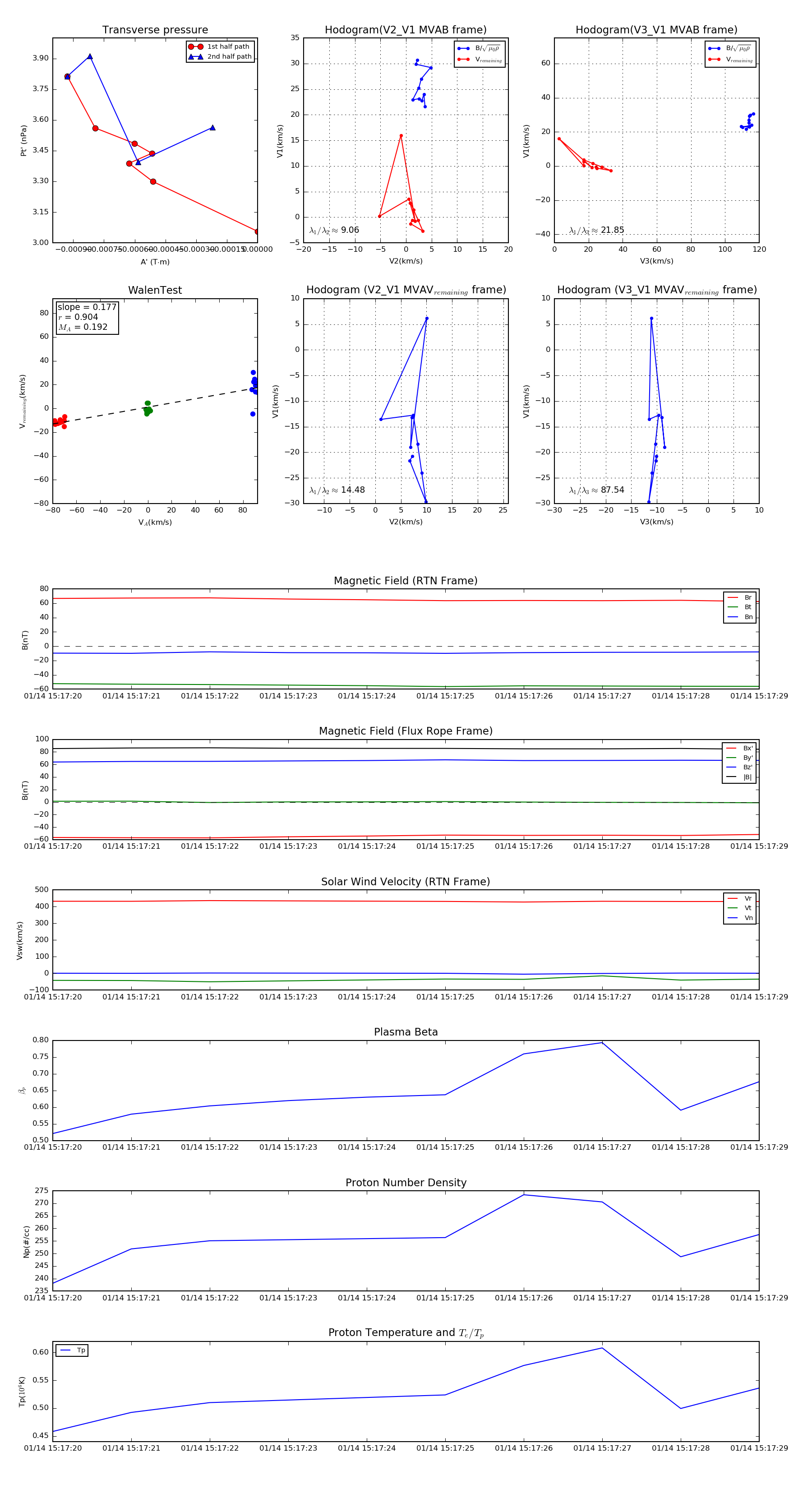812x1489 pixels.
Task: Click the "V_remaining(km/s)" y-axis label of WalenTest
Action: (23, 401)
